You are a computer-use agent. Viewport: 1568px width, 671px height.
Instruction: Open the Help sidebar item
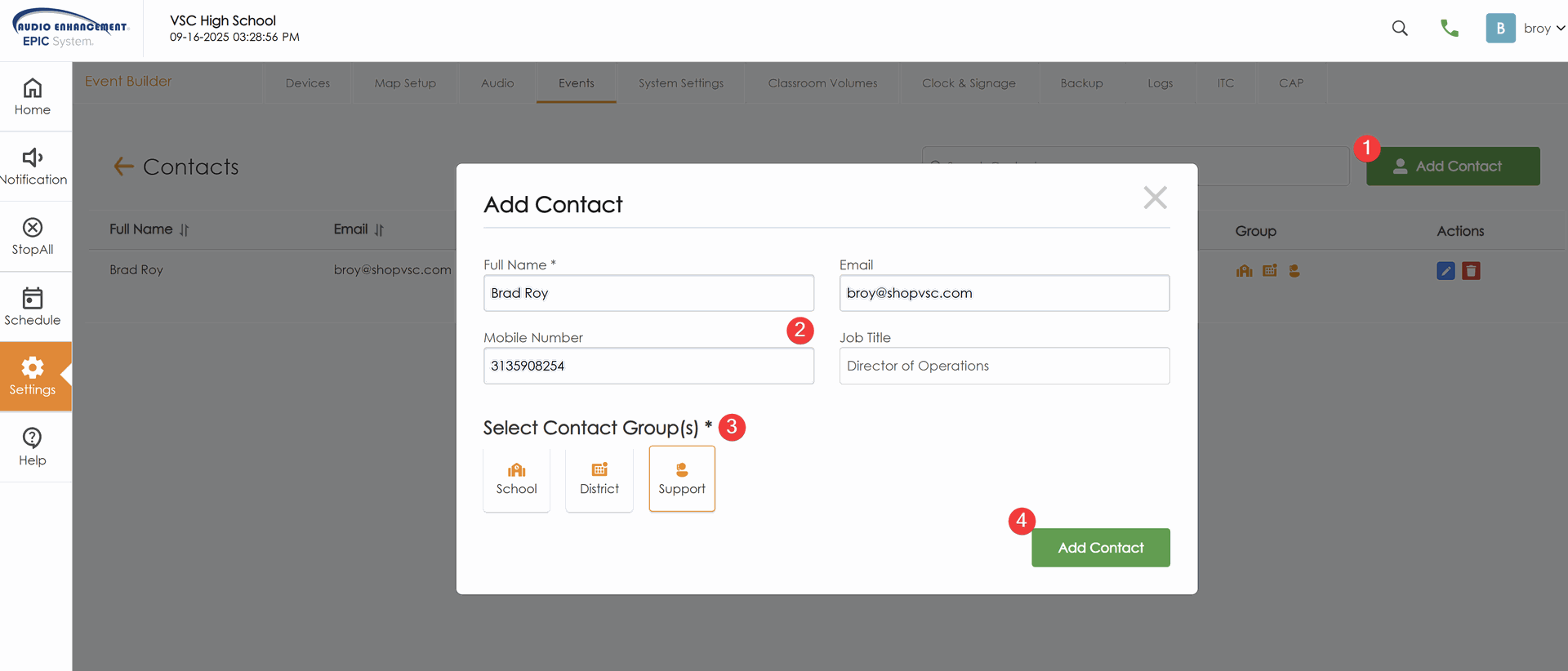tap(33, 447)
